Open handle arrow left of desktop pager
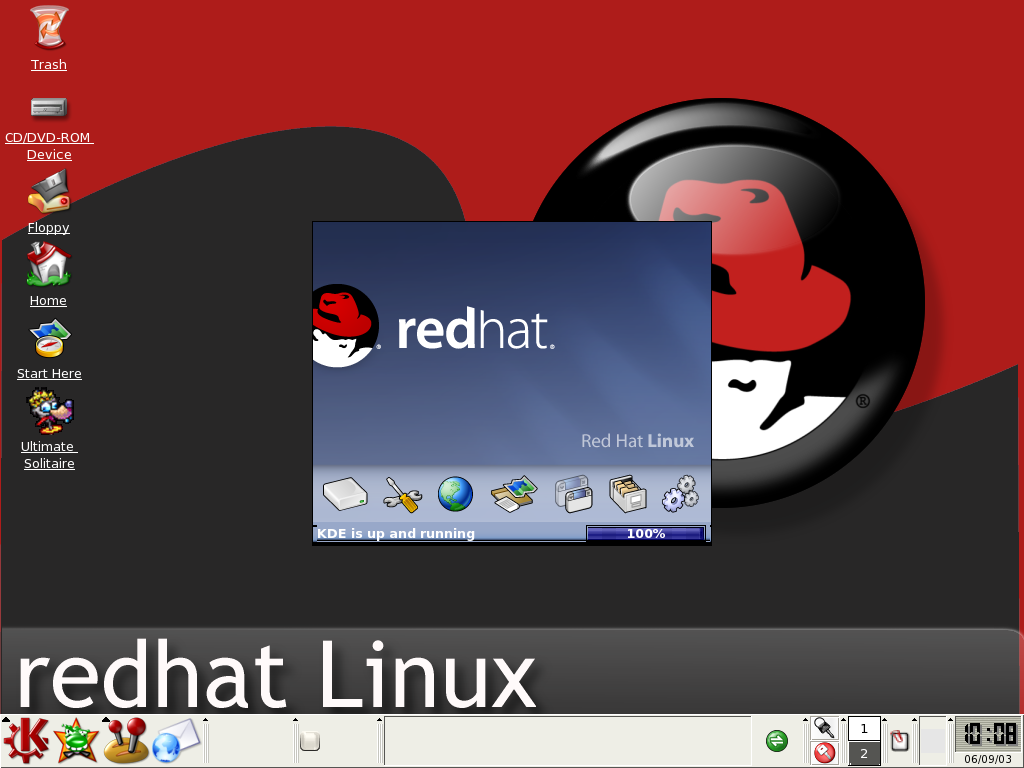This screenshot has height=768, width=1024. click(x=843, y=720)
